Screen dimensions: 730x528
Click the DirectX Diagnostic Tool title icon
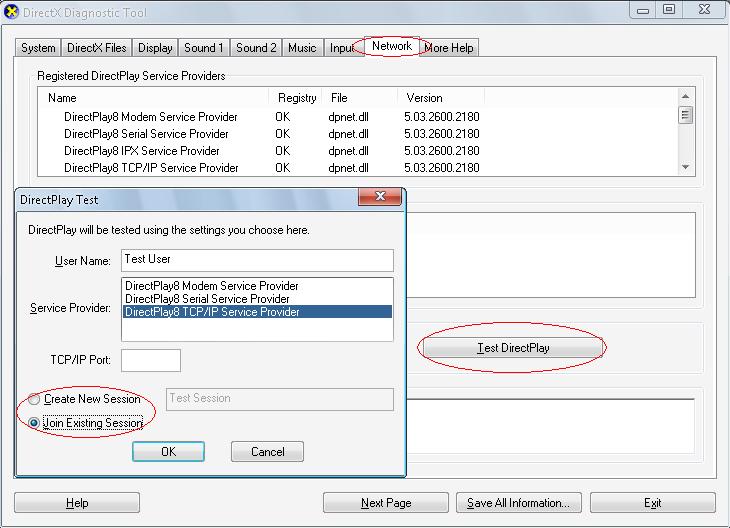coord(11,12)
